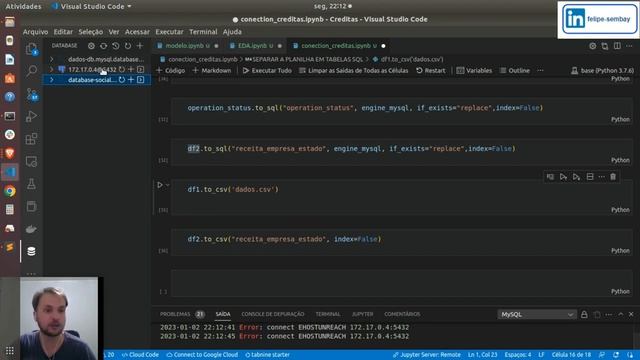Open more notebook toolbar actions

click(540, 70)
